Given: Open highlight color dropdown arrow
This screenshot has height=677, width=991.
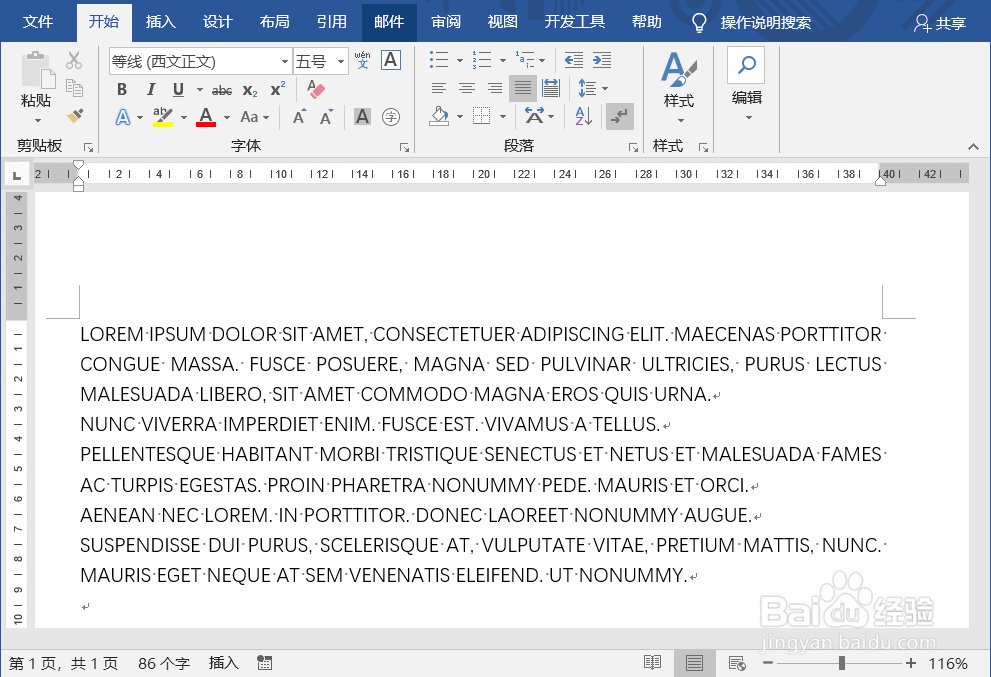Looking at the screenshot, I should click(x=184, y=117).
